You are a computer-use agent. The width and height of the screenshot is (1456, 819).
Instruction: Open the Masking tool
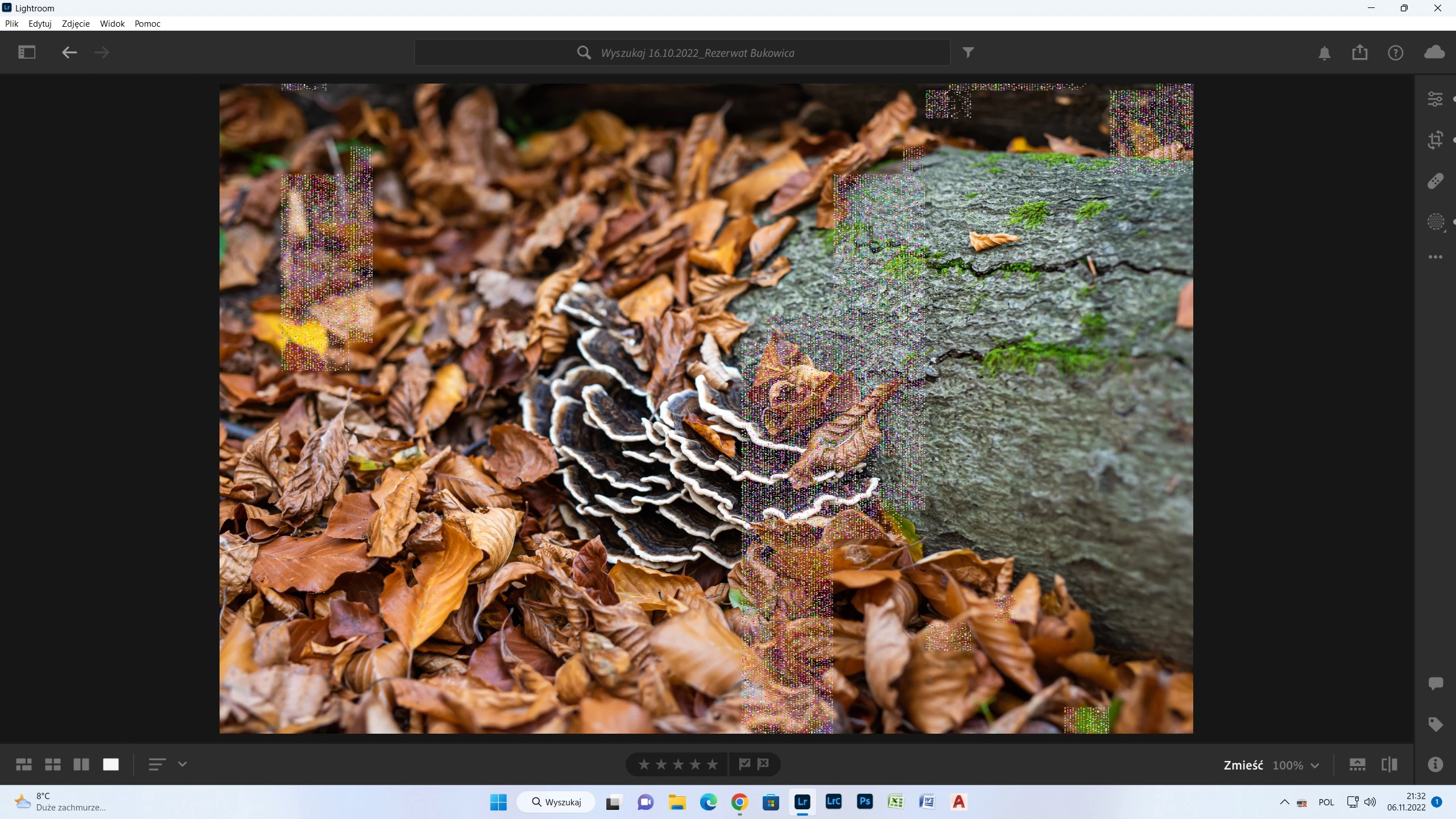(x=1435, y=222)
